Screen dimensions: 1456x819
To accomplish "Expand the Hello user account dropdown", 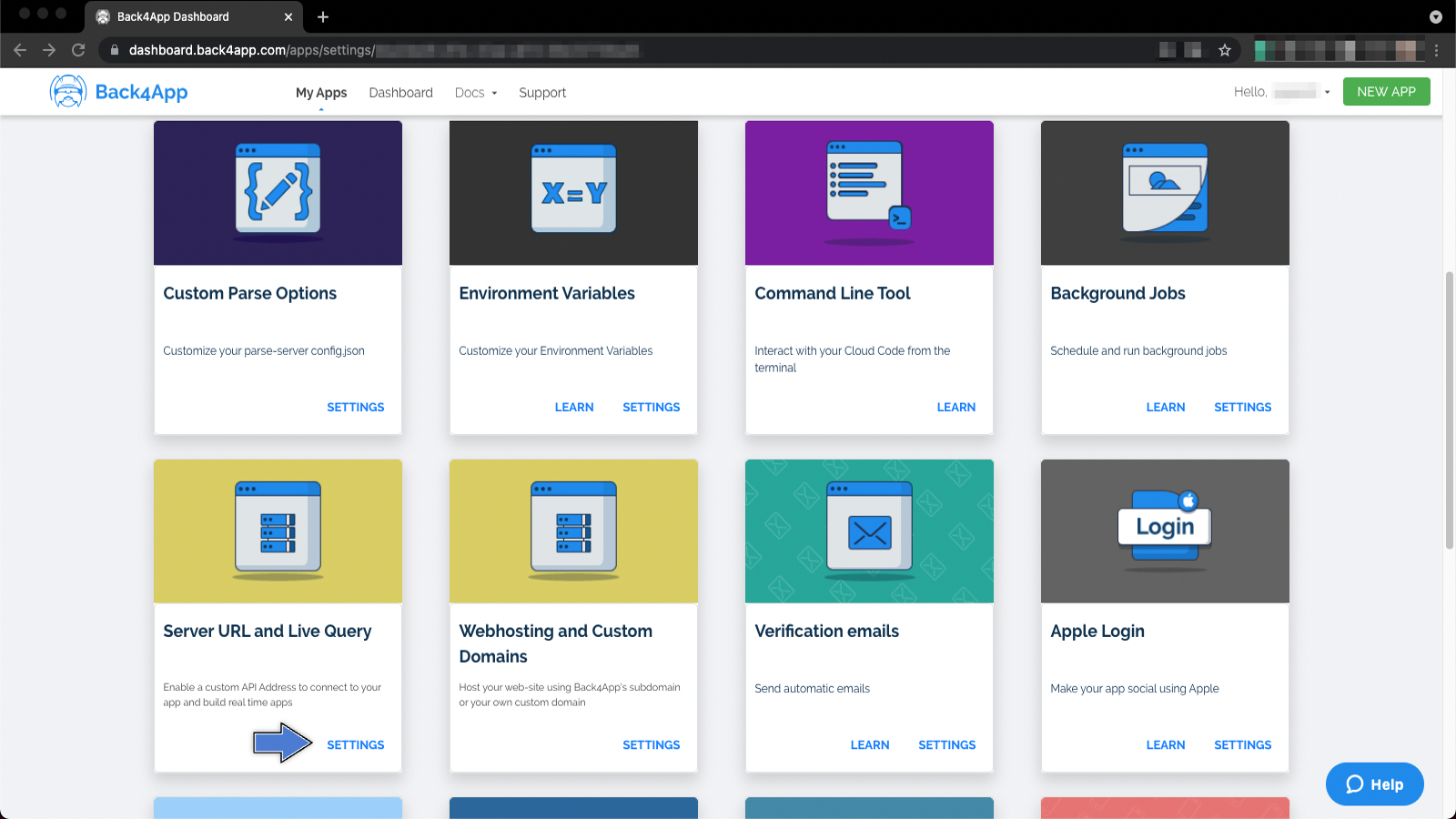I will [1282, 92].
